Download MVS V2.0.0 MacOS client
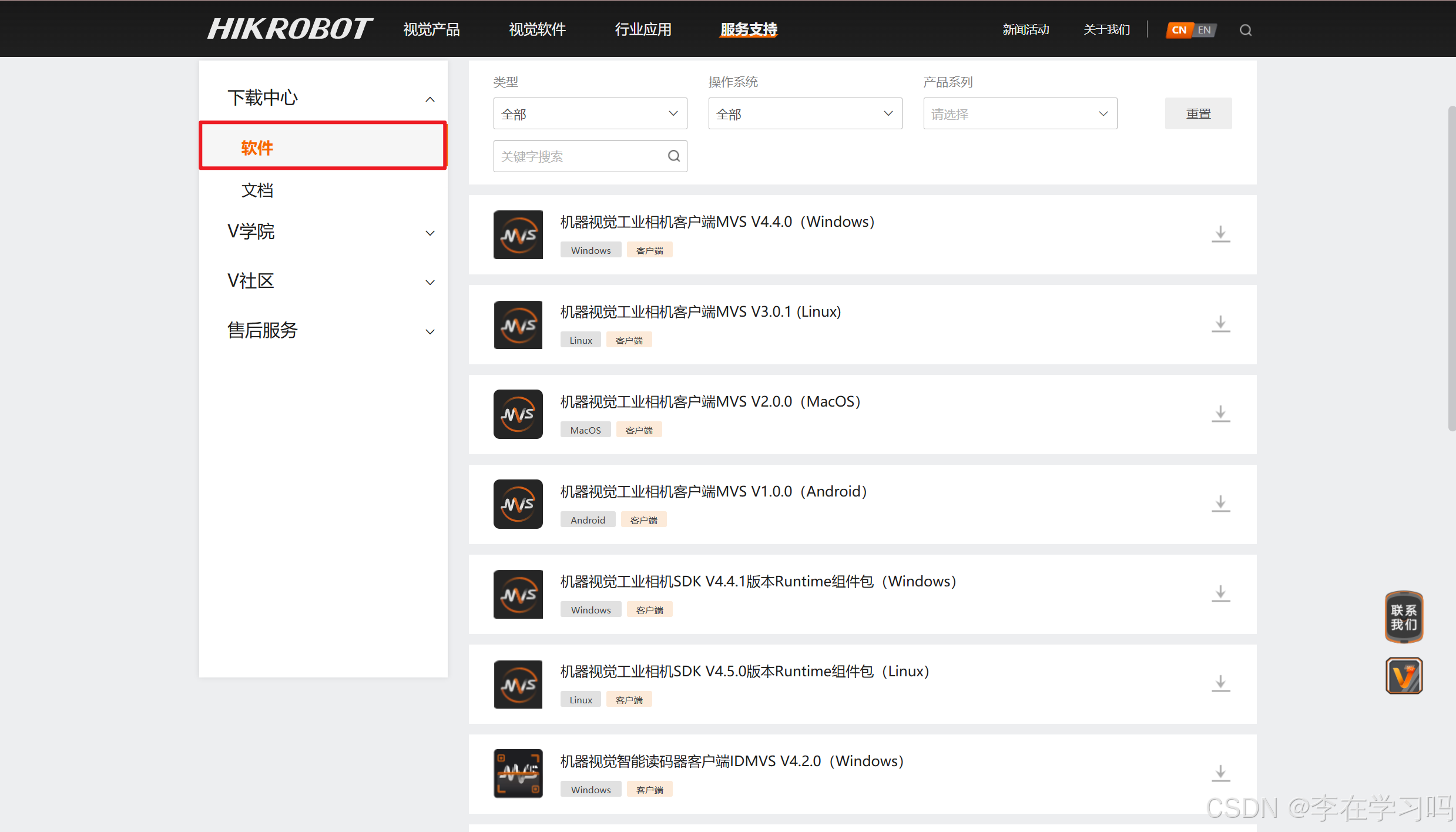This screenshot has height=832, width=1456. pyautogui.click(x=1220, y=414)
